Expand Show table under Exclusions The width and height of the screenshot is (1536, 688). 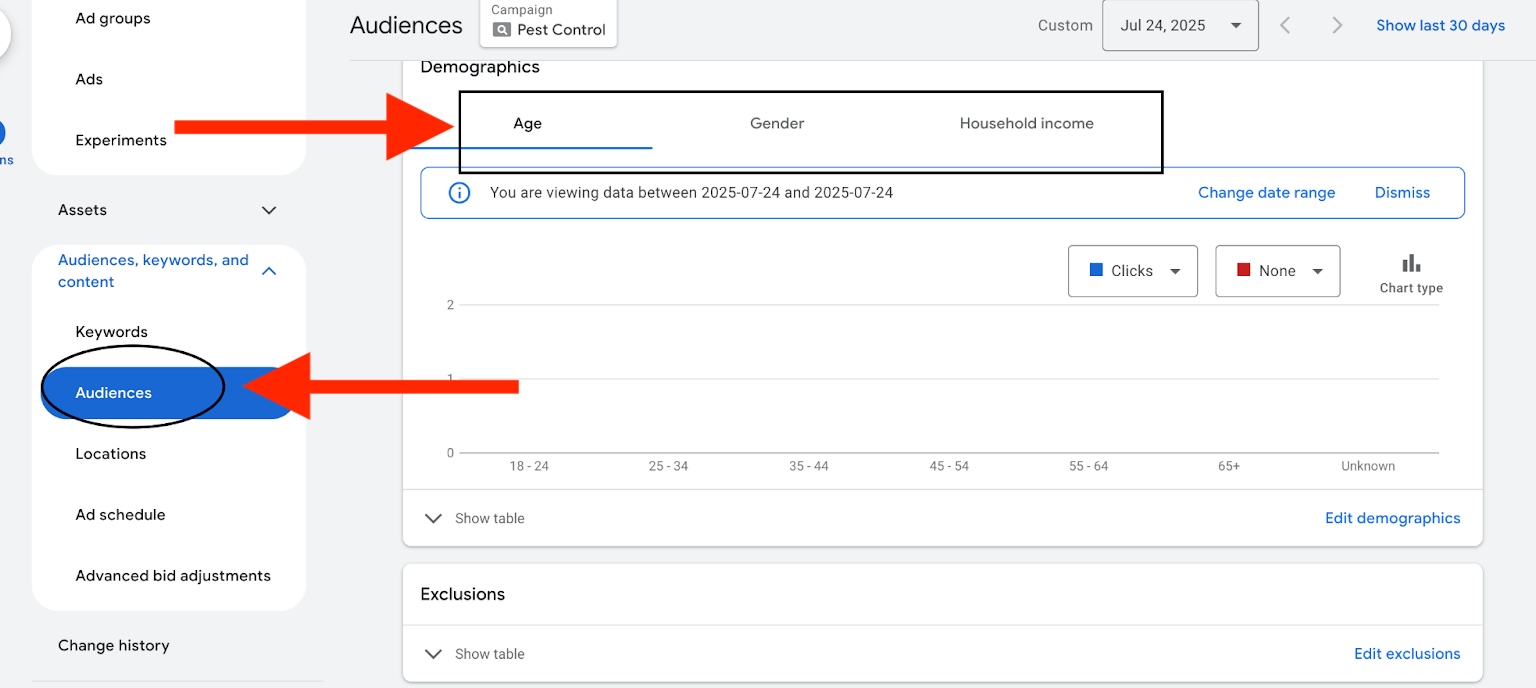pyautogui.click(x=475, y=654)
